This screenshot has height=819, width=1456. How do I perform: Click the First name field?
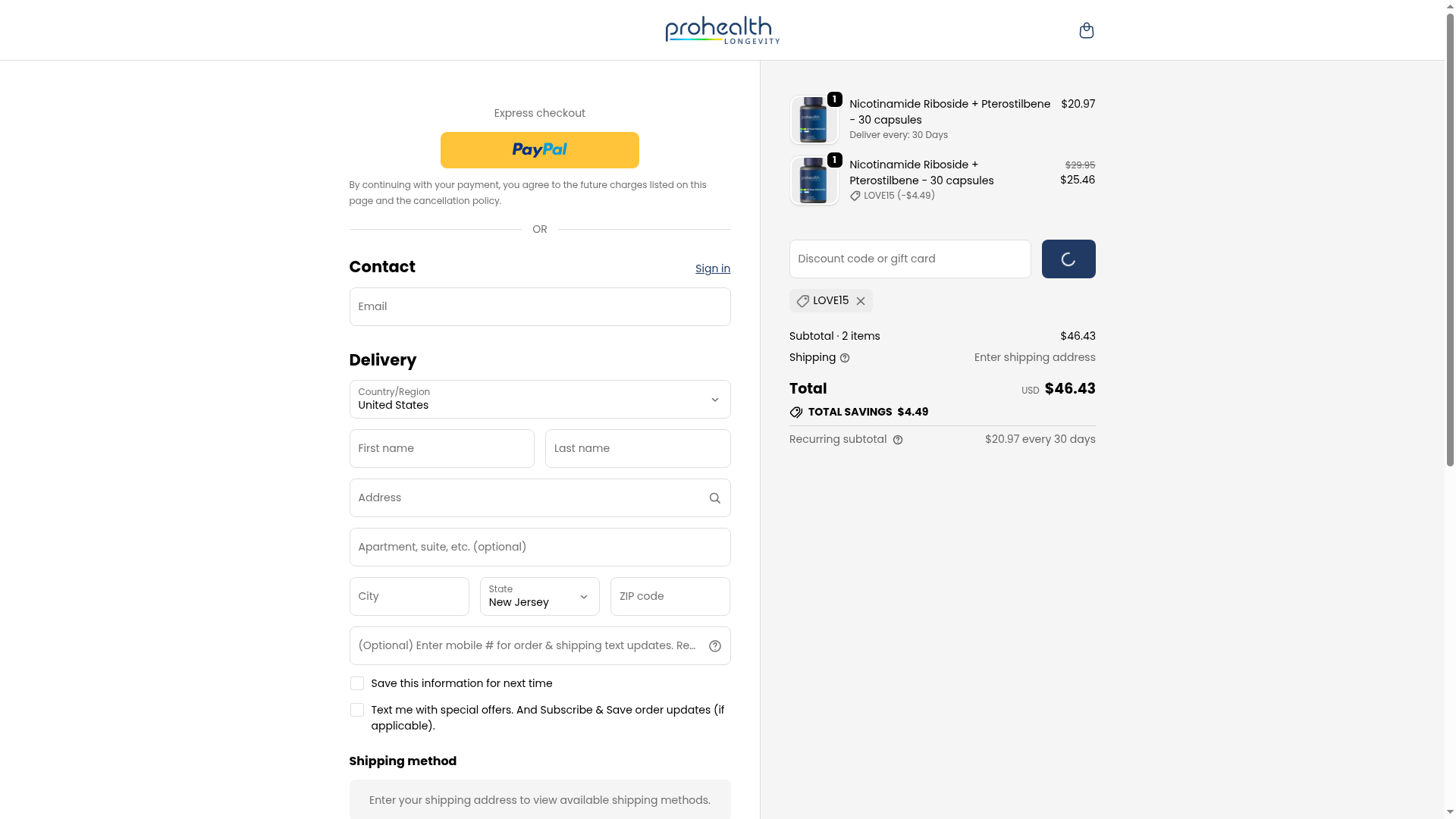441,449
